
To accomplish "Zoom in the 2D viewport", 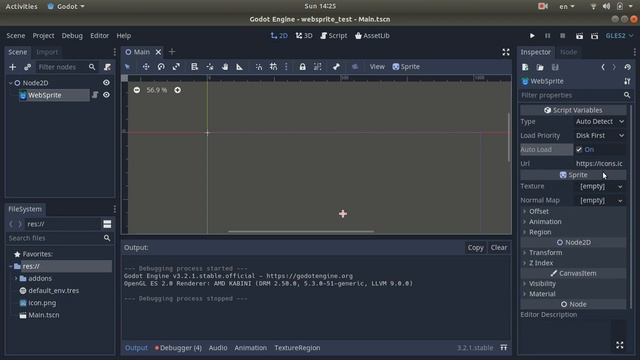I will 178,90.
